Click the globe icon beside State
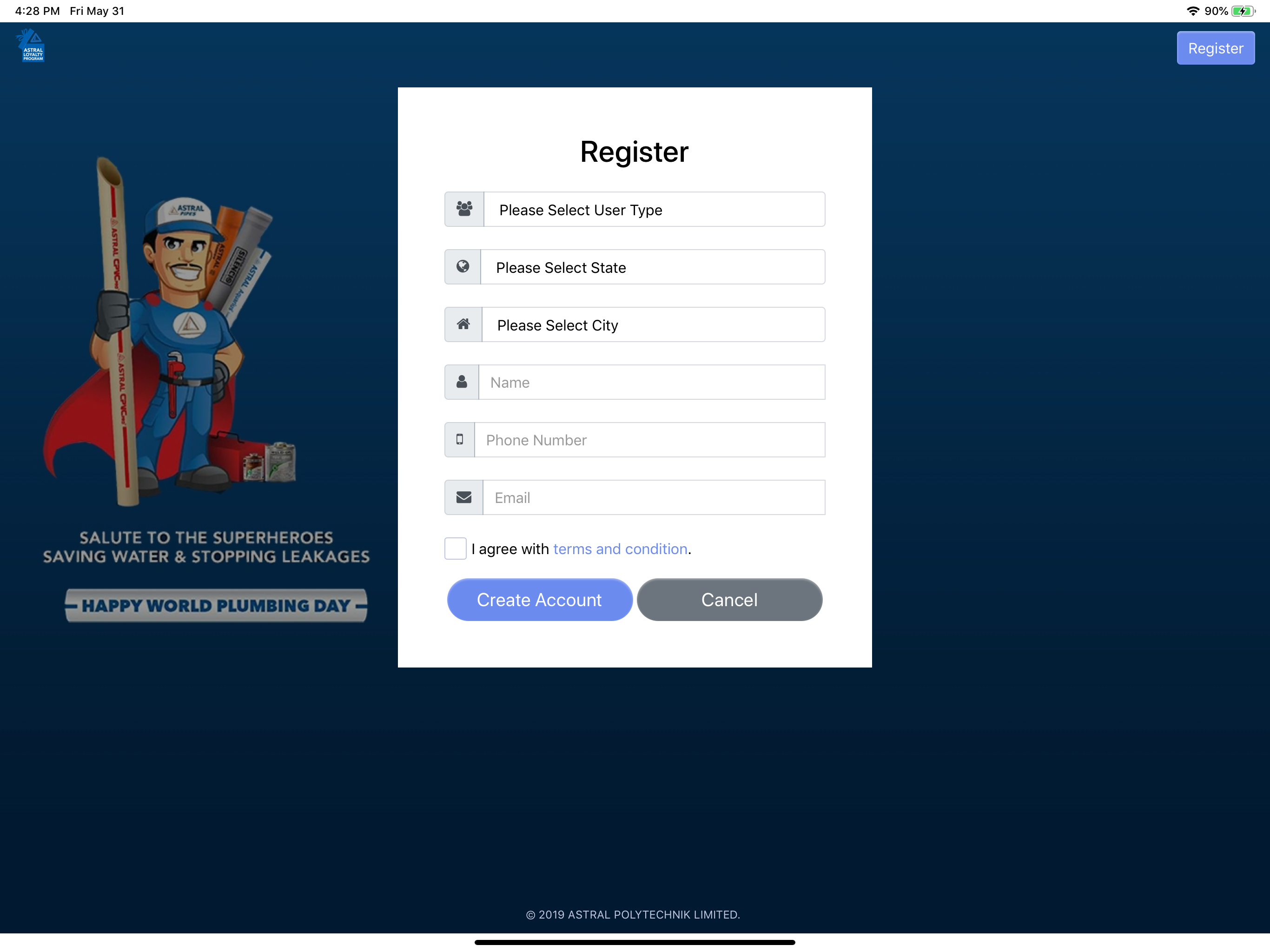This screenshot has height=952, width=1270. [463, 266]
